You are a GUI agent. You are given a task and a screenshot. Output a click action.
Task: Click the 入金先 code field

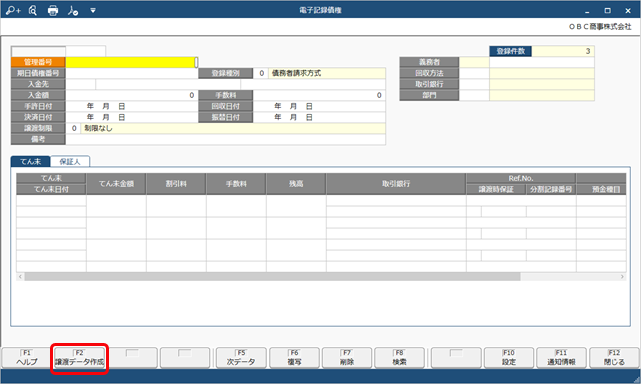point(81,84)
